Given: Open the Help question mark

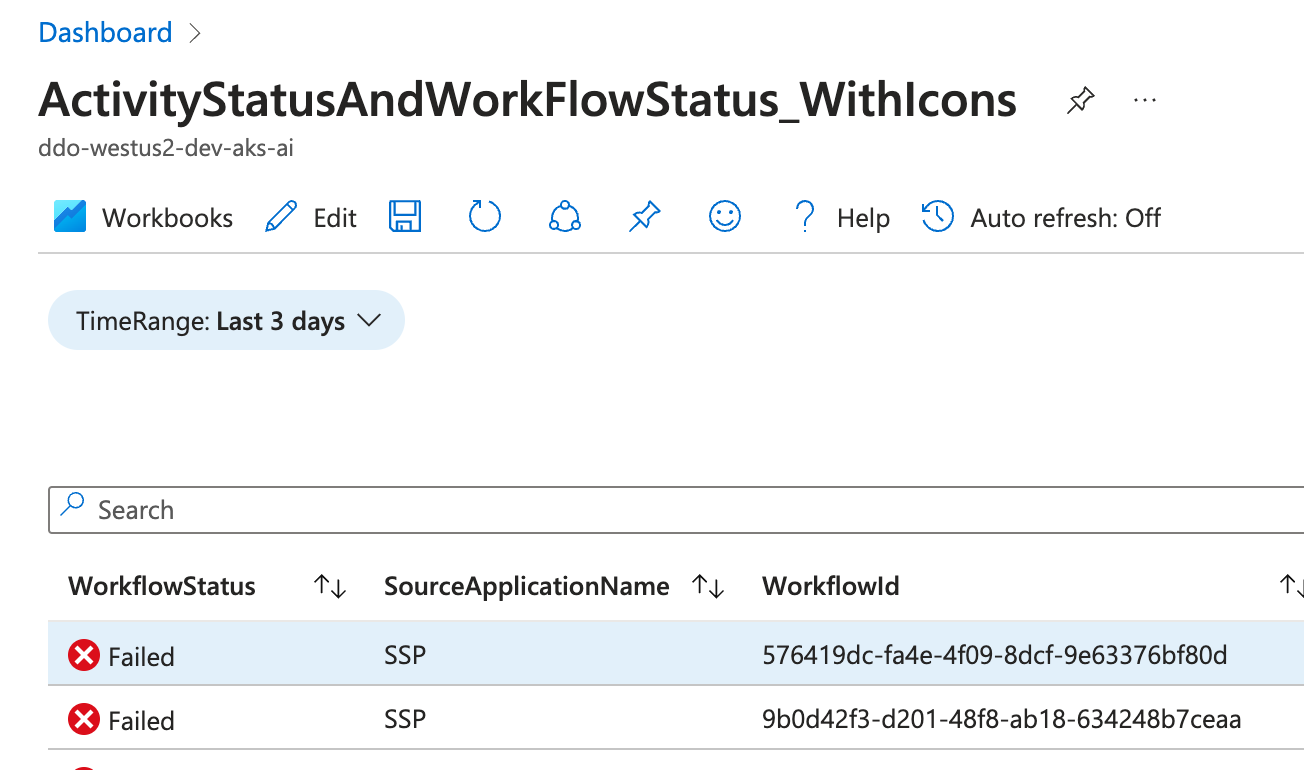Looking at the screenshot, I should (804, 217).
